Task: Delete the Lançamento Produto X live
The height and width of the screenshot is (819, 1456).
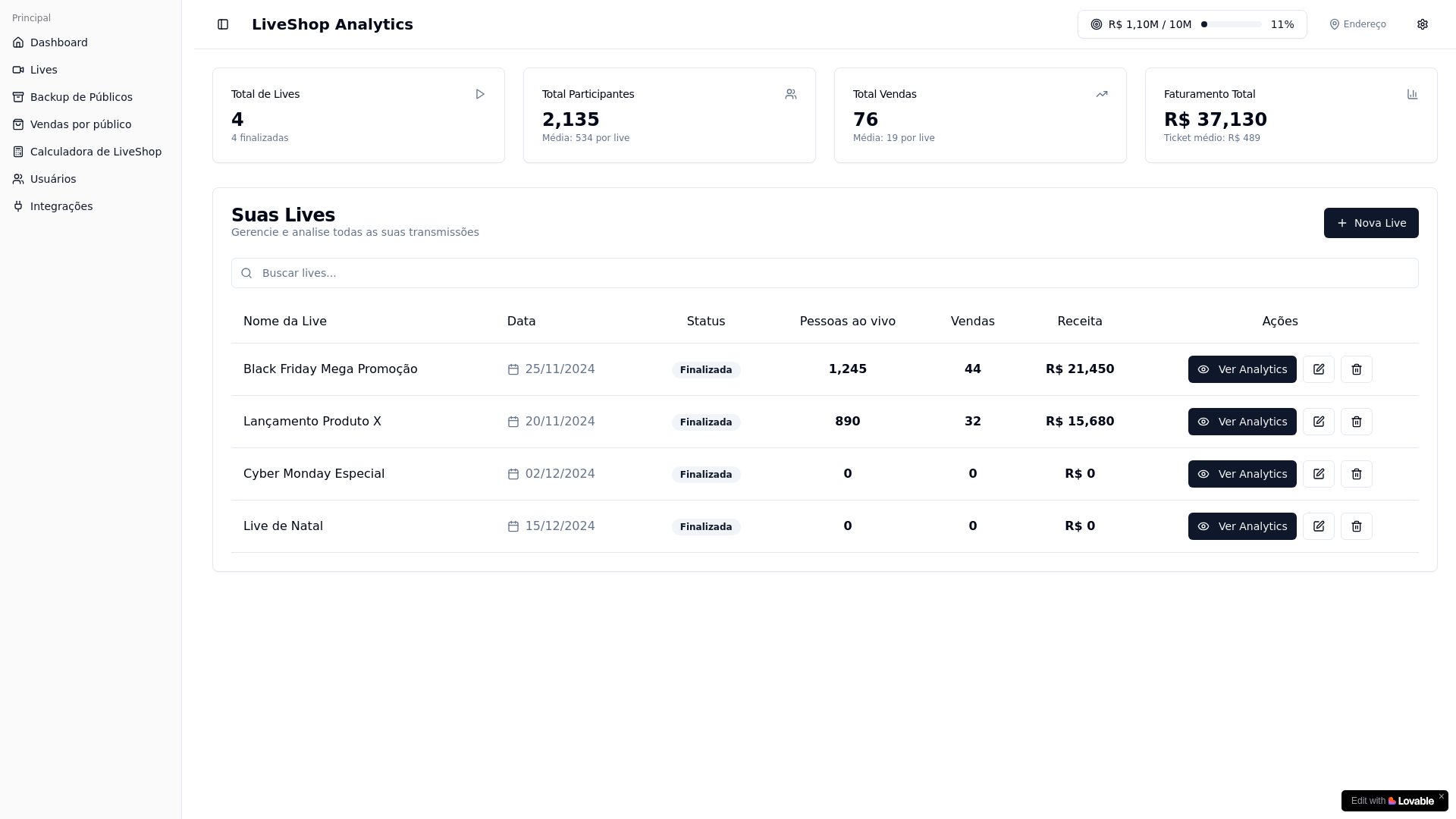Action: [x=1357, y=422]
